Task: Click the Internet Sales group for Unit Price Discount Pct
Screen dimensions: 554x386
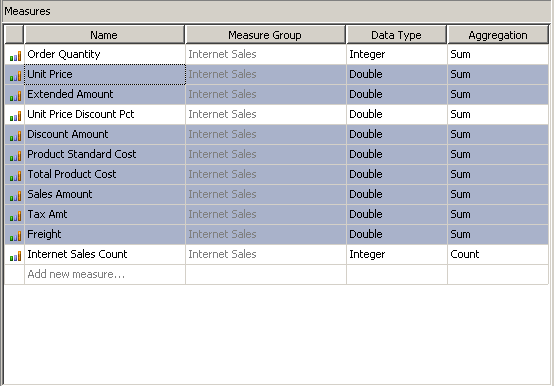Action: [x=266, y=114]
